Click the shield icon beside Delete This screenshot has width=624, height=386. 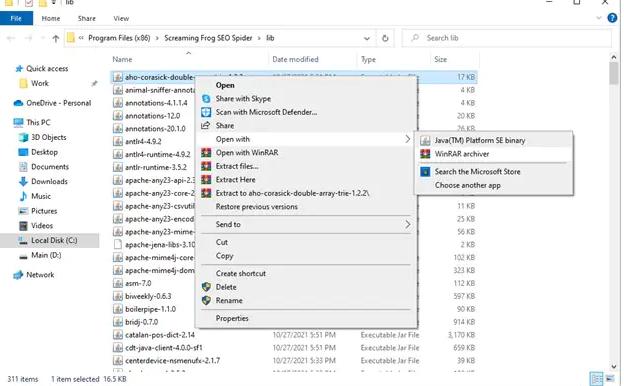point(206,287)
